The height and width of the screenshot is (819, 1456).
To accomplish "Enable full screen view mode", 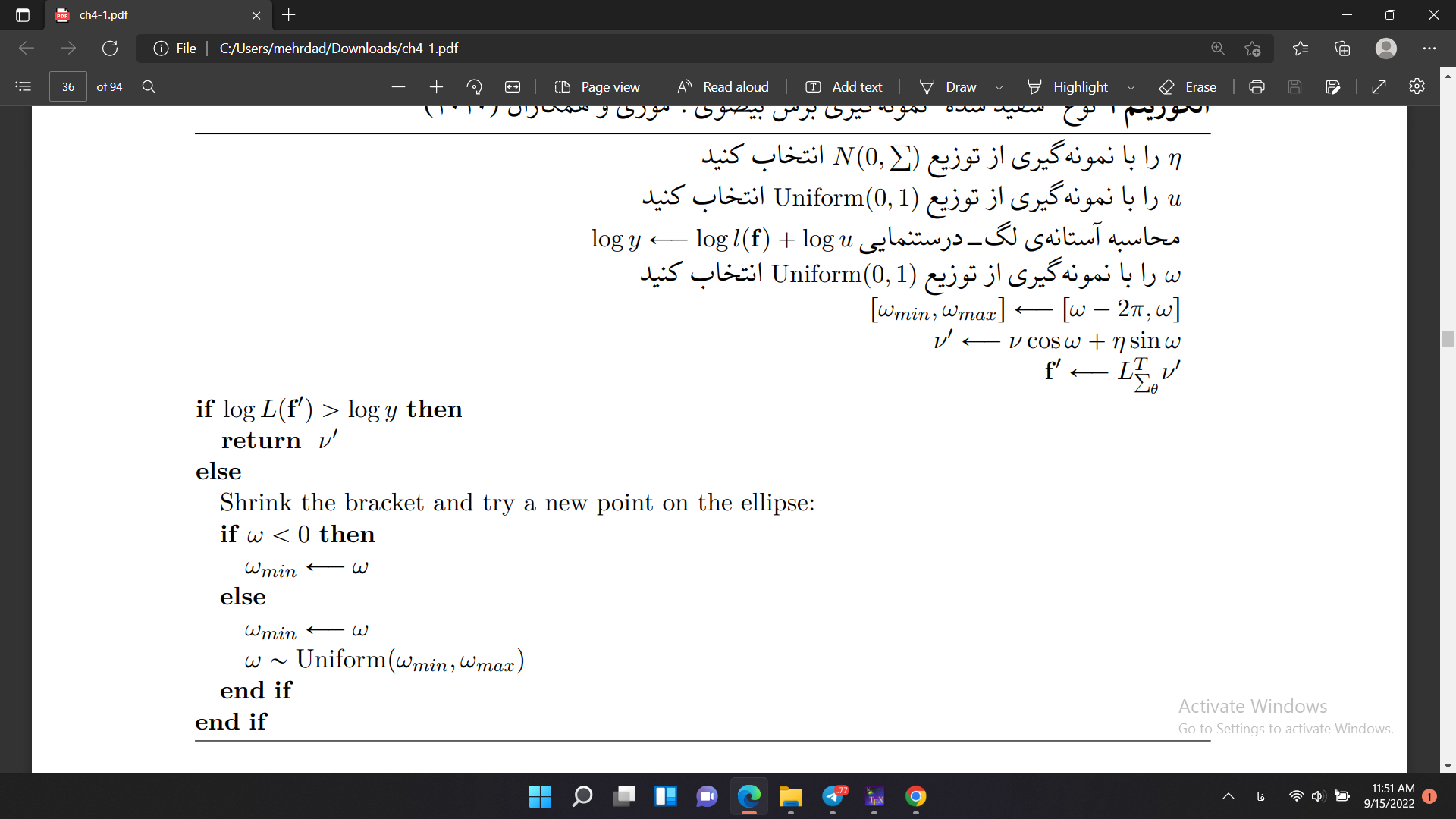I will pyautogui.click(x=1379, y=87).
